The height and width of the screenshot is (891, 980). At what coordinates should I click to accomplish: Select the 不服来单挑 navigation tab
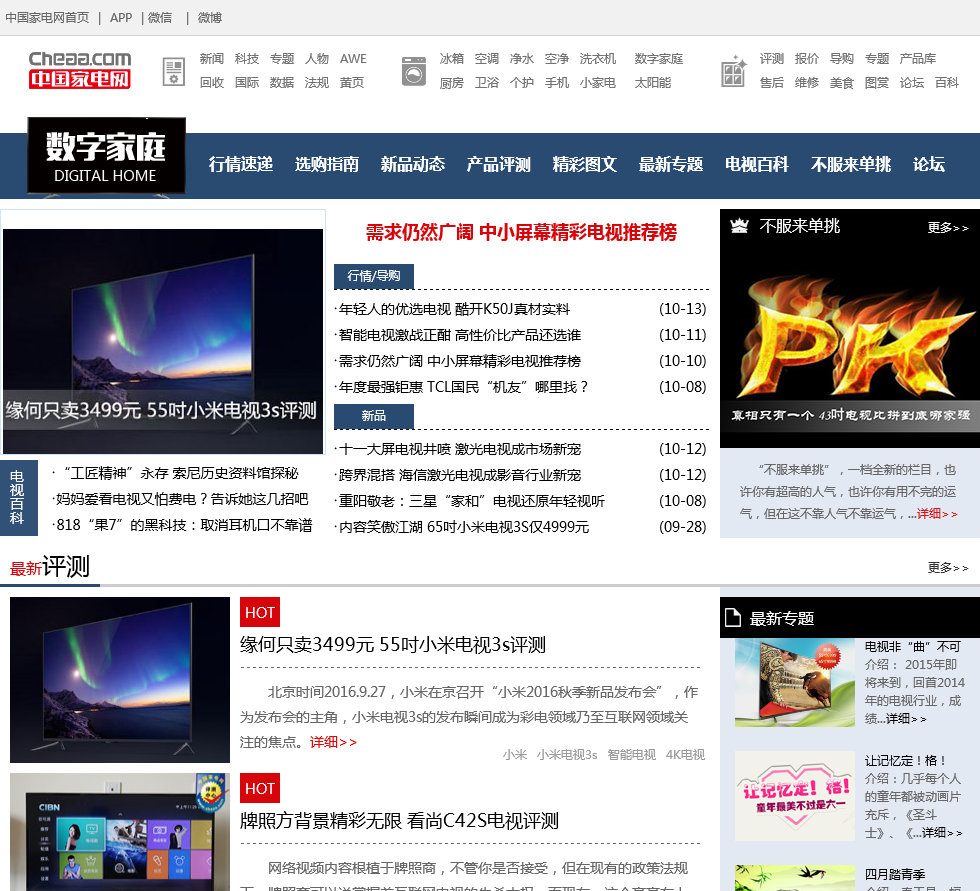[x=851, y=164]
